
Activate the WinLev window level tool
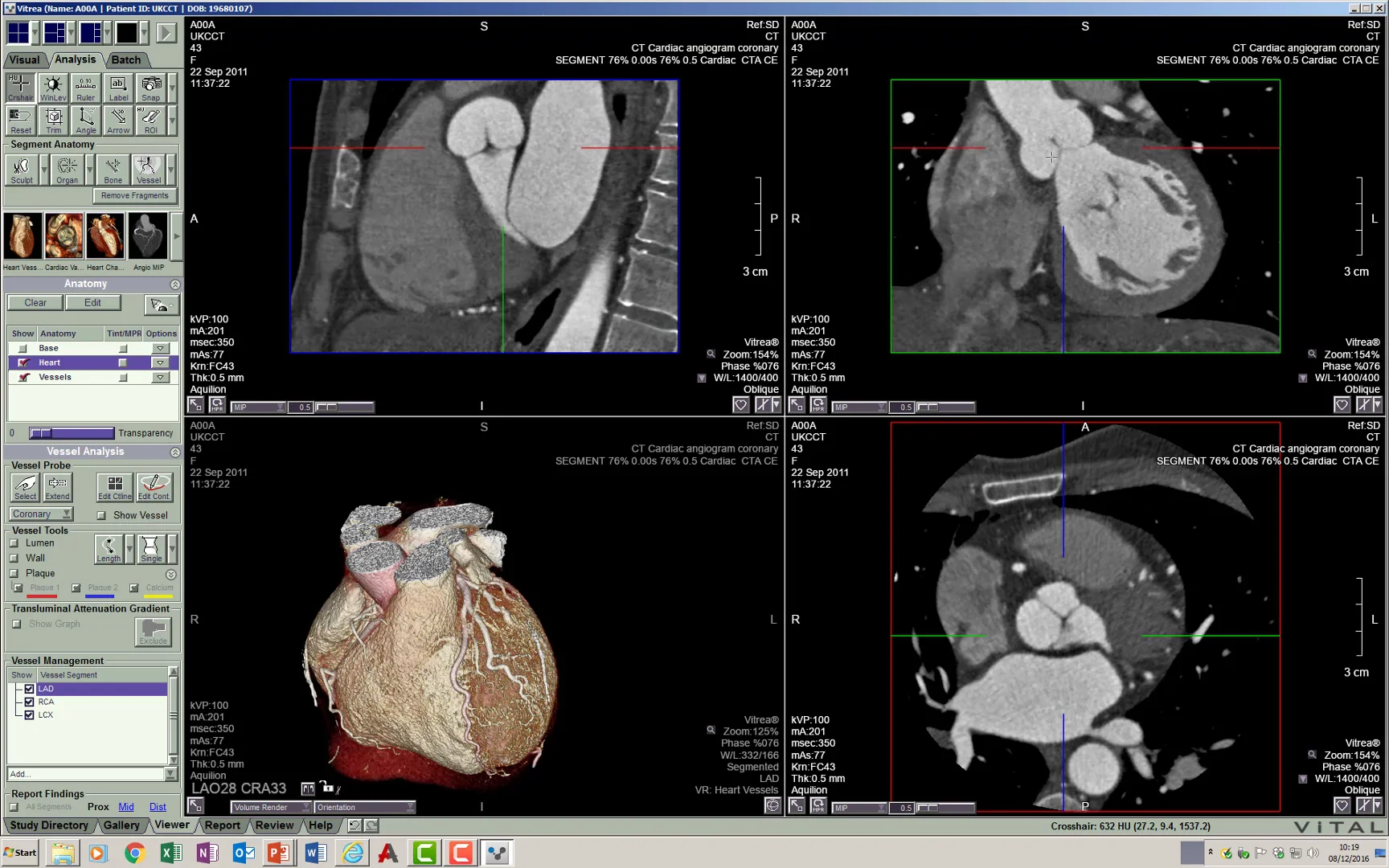point(53,88)
